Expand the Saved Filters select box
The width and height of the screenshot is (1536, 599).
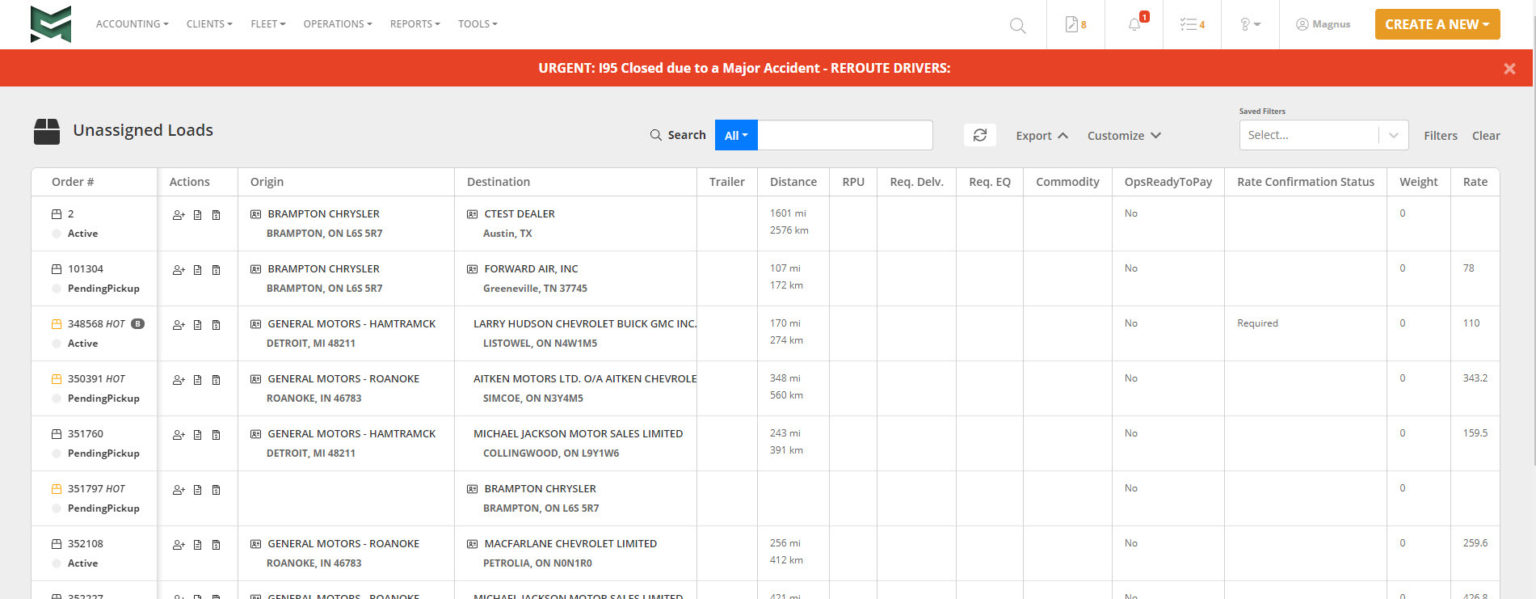pyautogui.click(x=1322, y=135)
